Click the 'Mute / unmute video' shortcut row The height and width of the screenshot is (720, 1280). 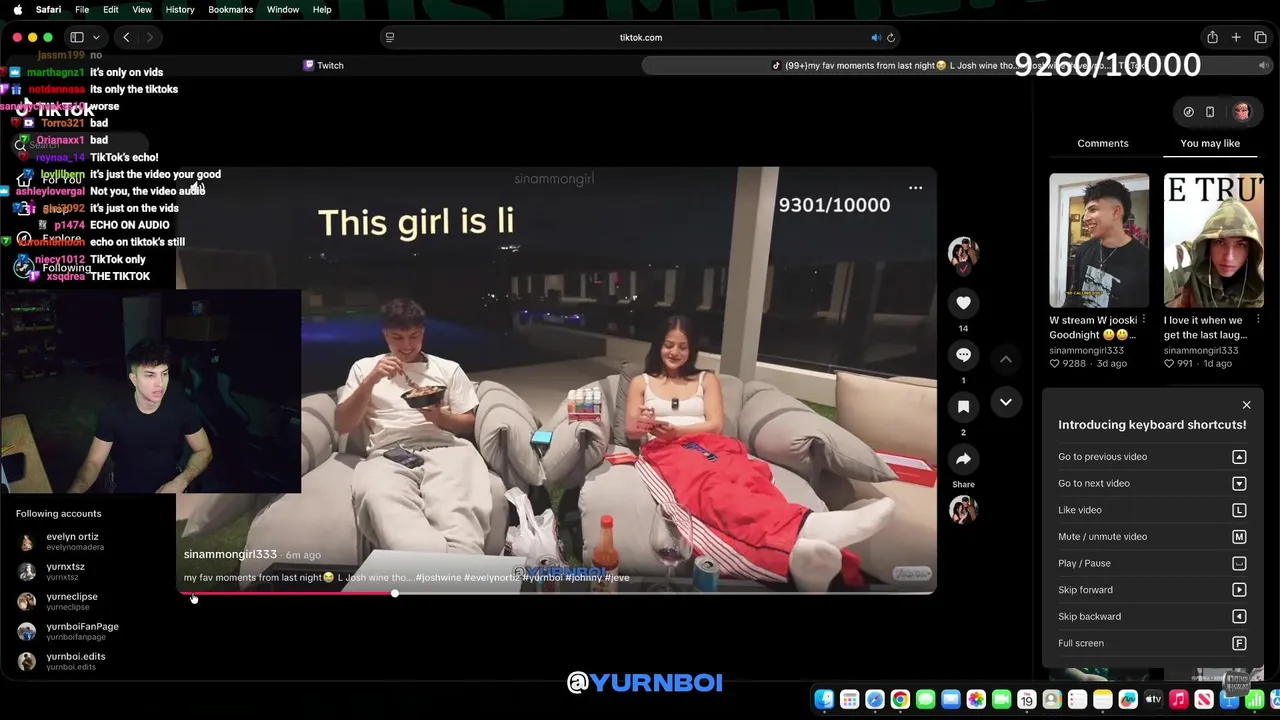click(1152, 537)
